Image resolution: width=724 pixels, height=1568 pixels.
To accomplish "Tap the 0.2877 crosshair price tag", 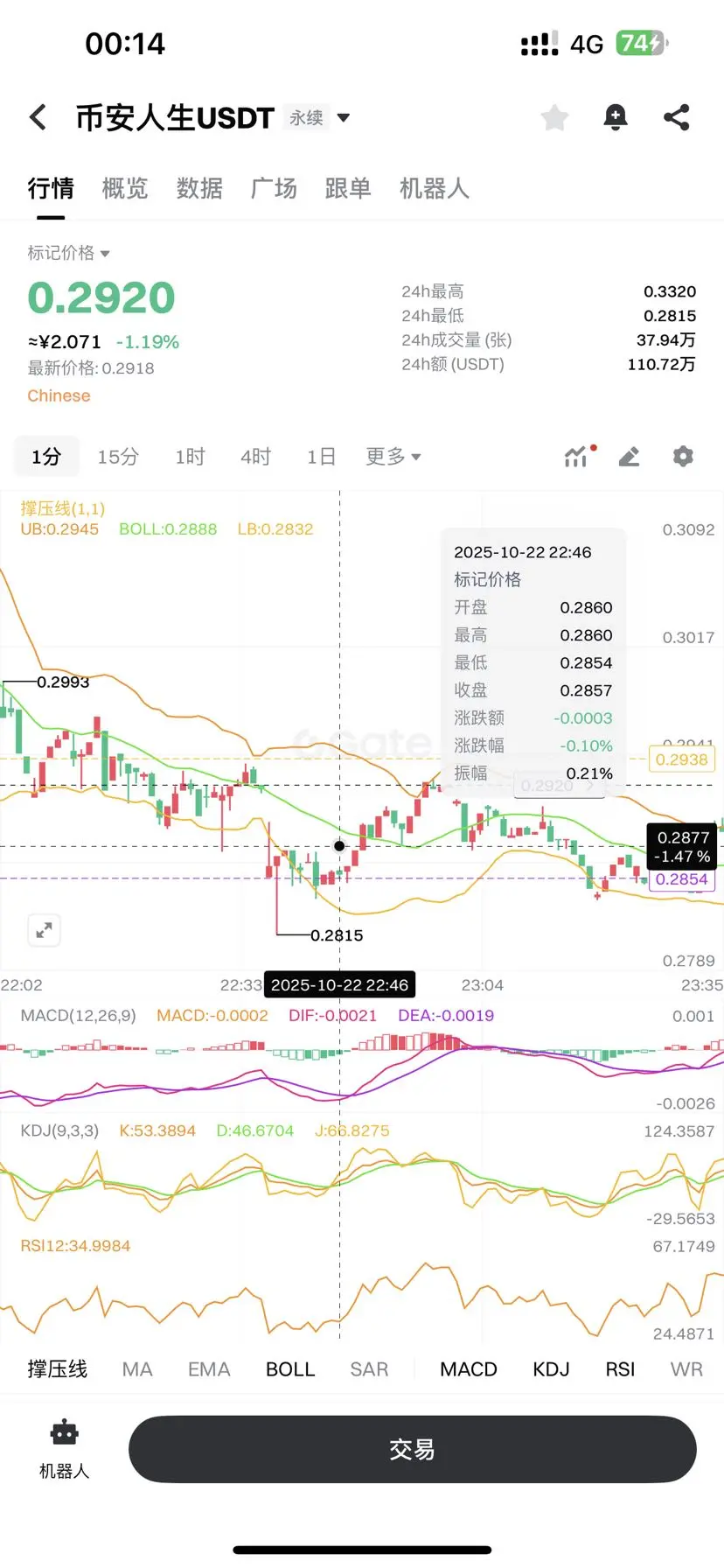I will tap(683, 846).
